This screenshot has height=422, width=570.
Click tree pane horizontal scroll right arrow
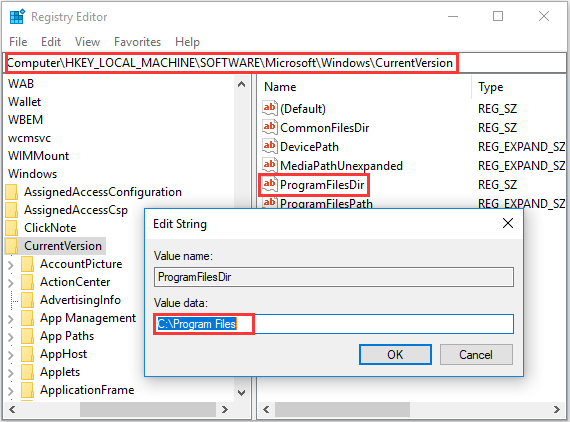pos(225,410)
